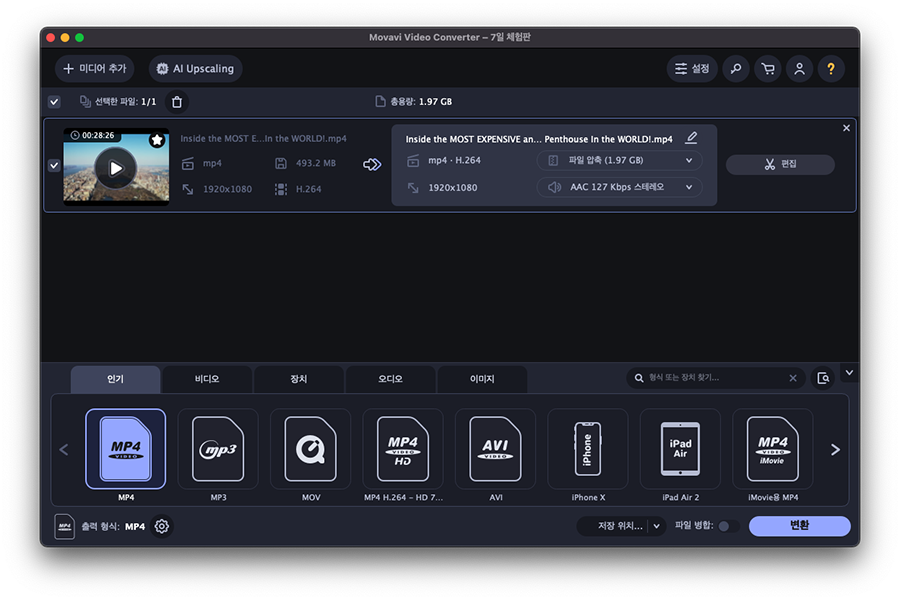Expand the save location dropdown arrow
The height and width of the screenshot is (600, 900).
pyautogui.click(x=657, y=526)
